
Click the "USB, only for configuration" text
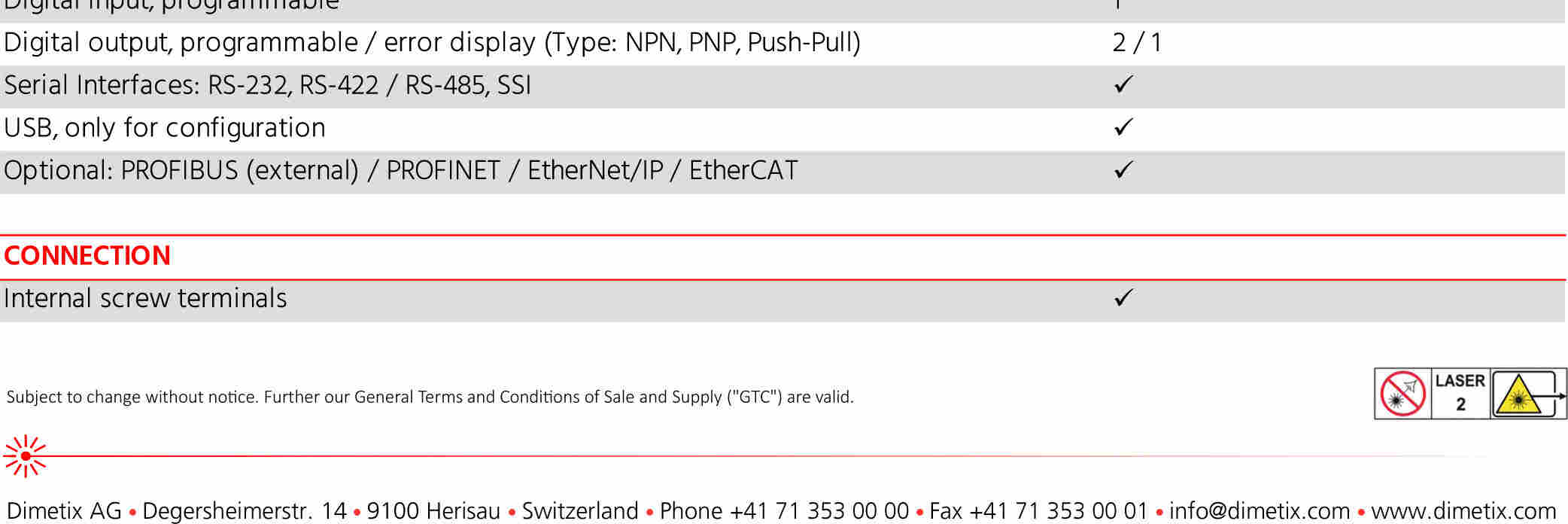[165, 128]
